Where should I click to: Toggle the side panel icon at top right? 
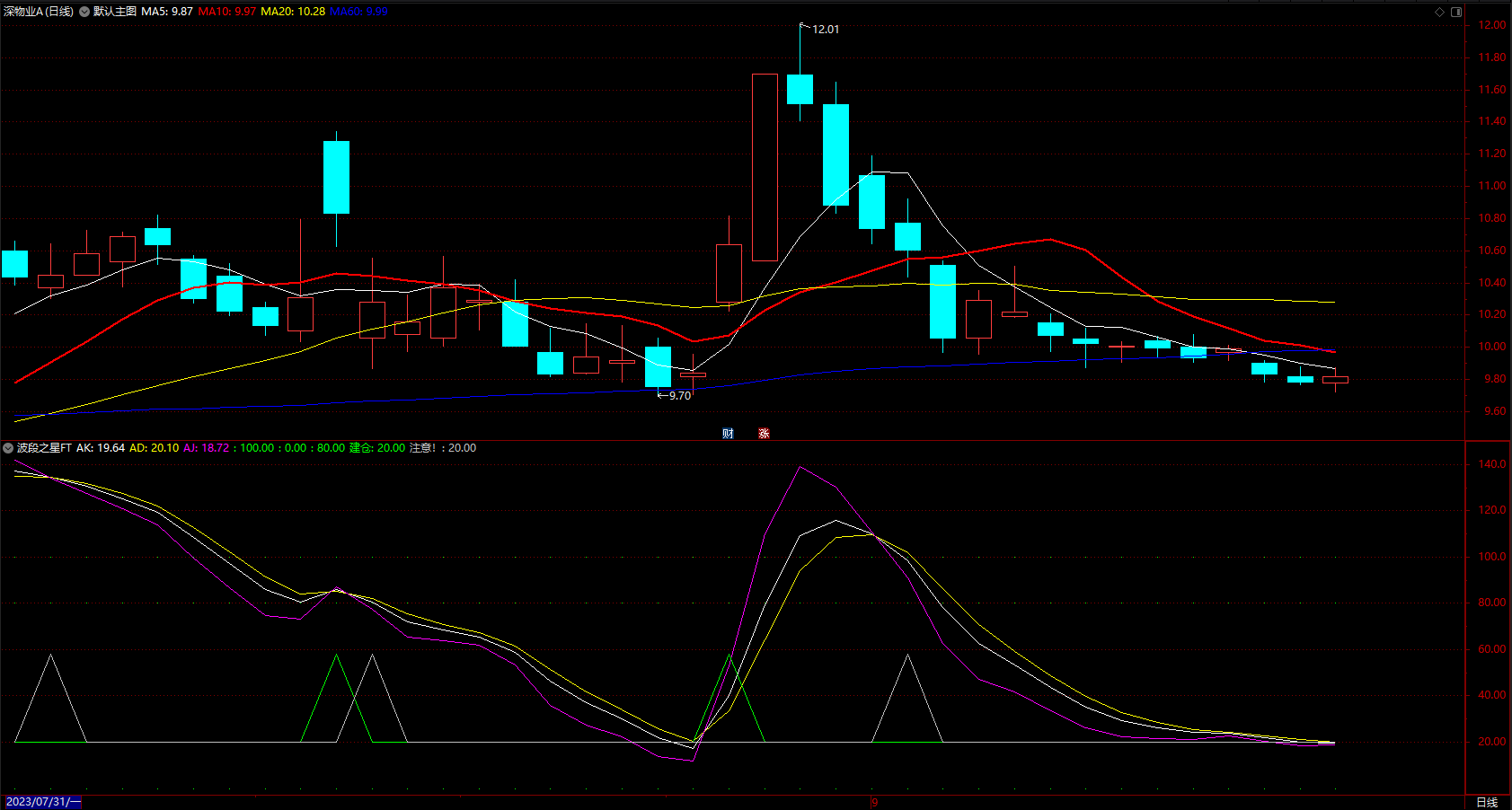1456,12
